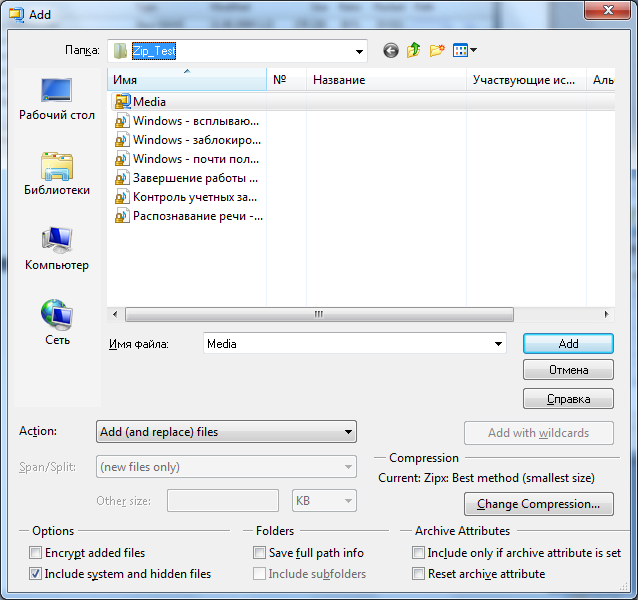Select the Завершение работы sound file icon
638x600 pixels.
pos(121,178)
